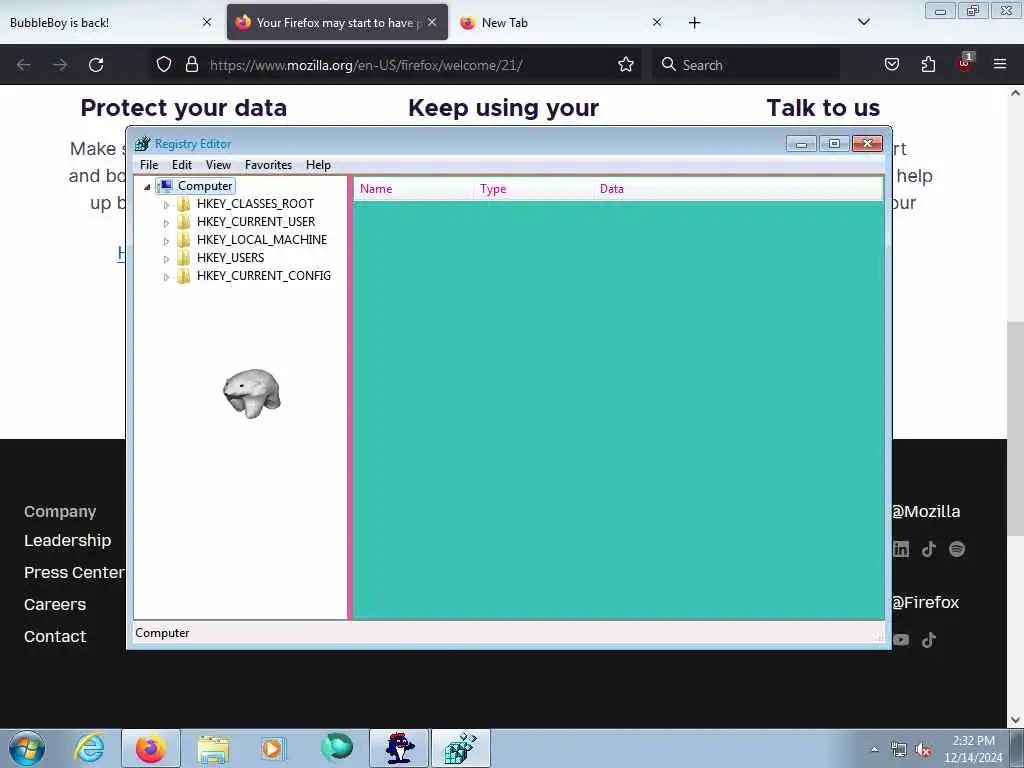
Task: Click the Data column header
Action: click(x=738, y=189)
